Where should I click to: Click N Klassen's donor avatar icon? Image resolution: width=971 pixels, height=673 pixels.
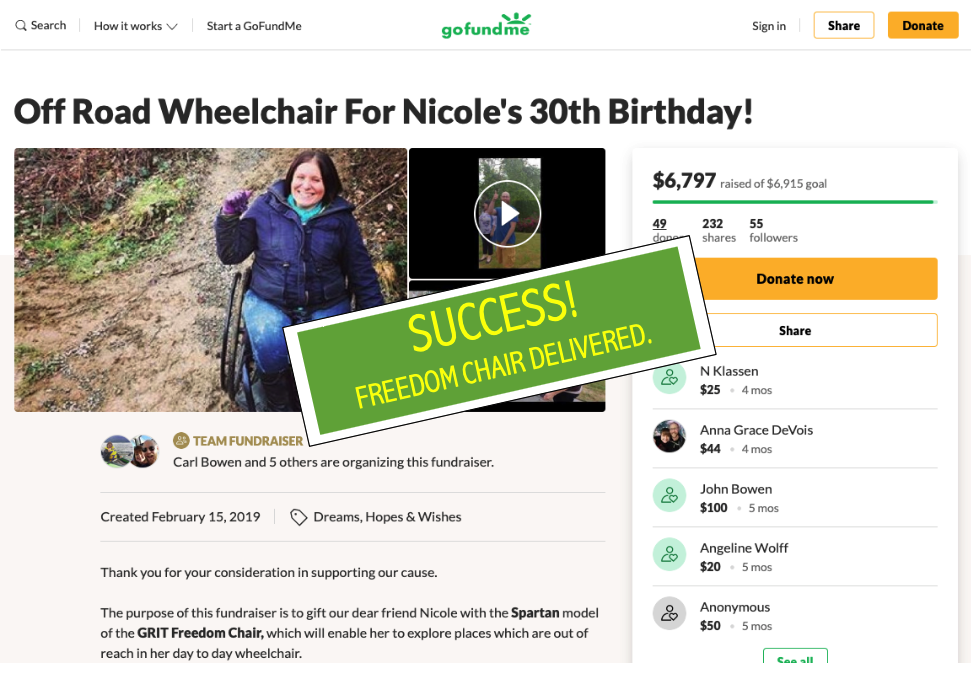pyautogui.click(x=670, y=378)
